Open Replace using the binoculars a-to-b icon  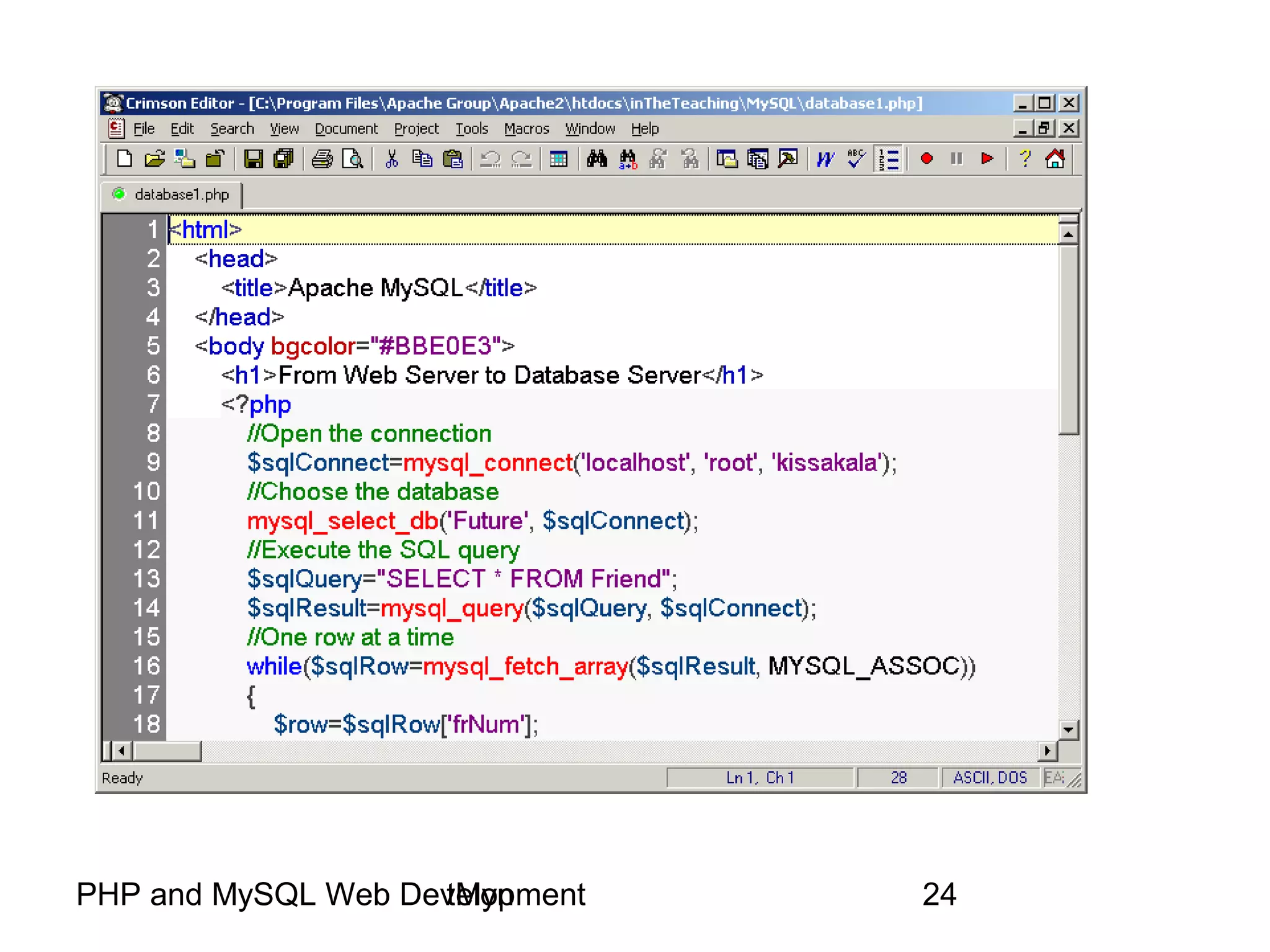click(628, 159)
